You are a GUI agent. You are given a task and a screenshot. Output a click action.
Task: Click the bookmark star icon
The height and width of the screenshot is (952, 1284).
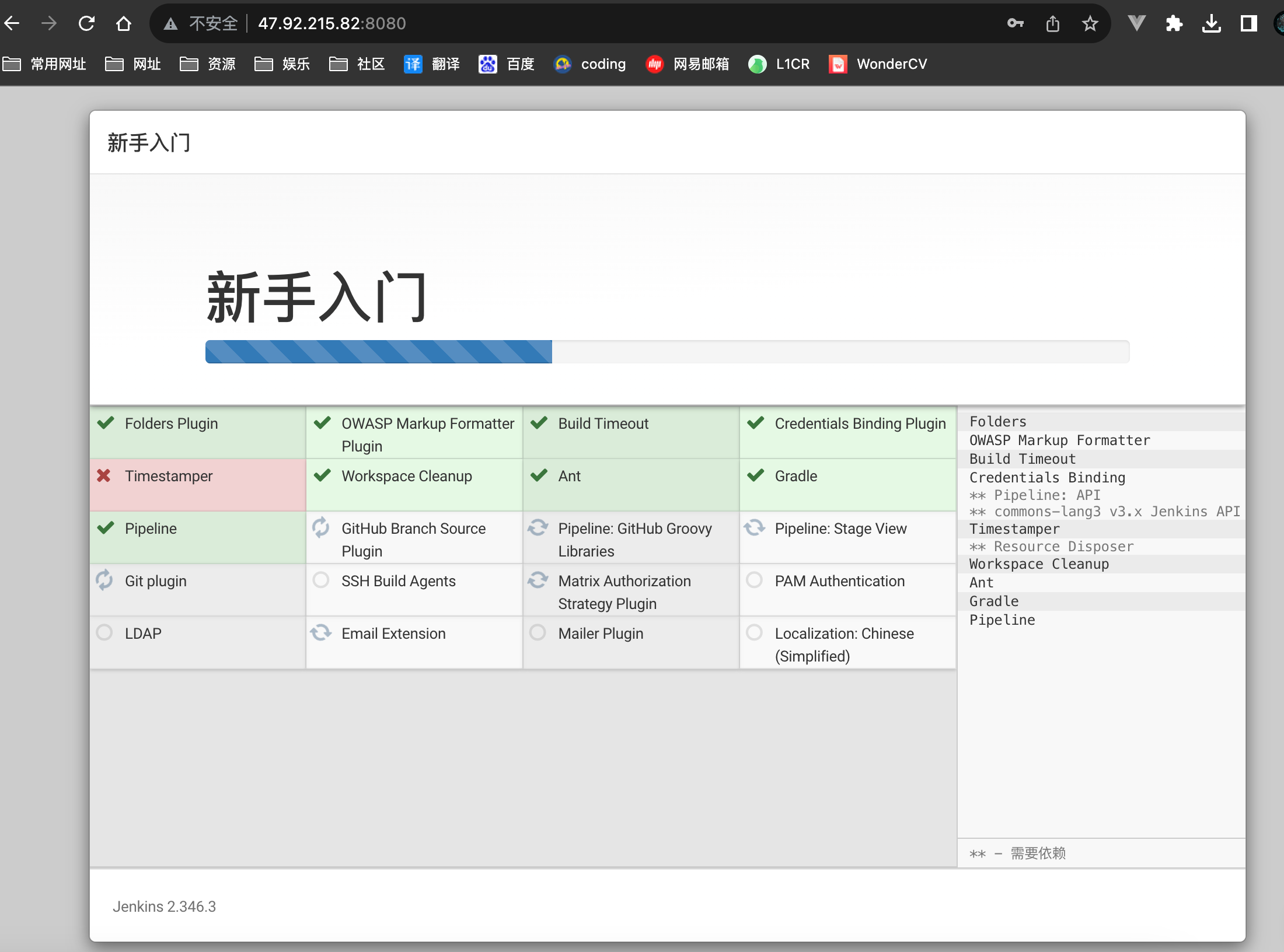click(x=1090, y=23)
